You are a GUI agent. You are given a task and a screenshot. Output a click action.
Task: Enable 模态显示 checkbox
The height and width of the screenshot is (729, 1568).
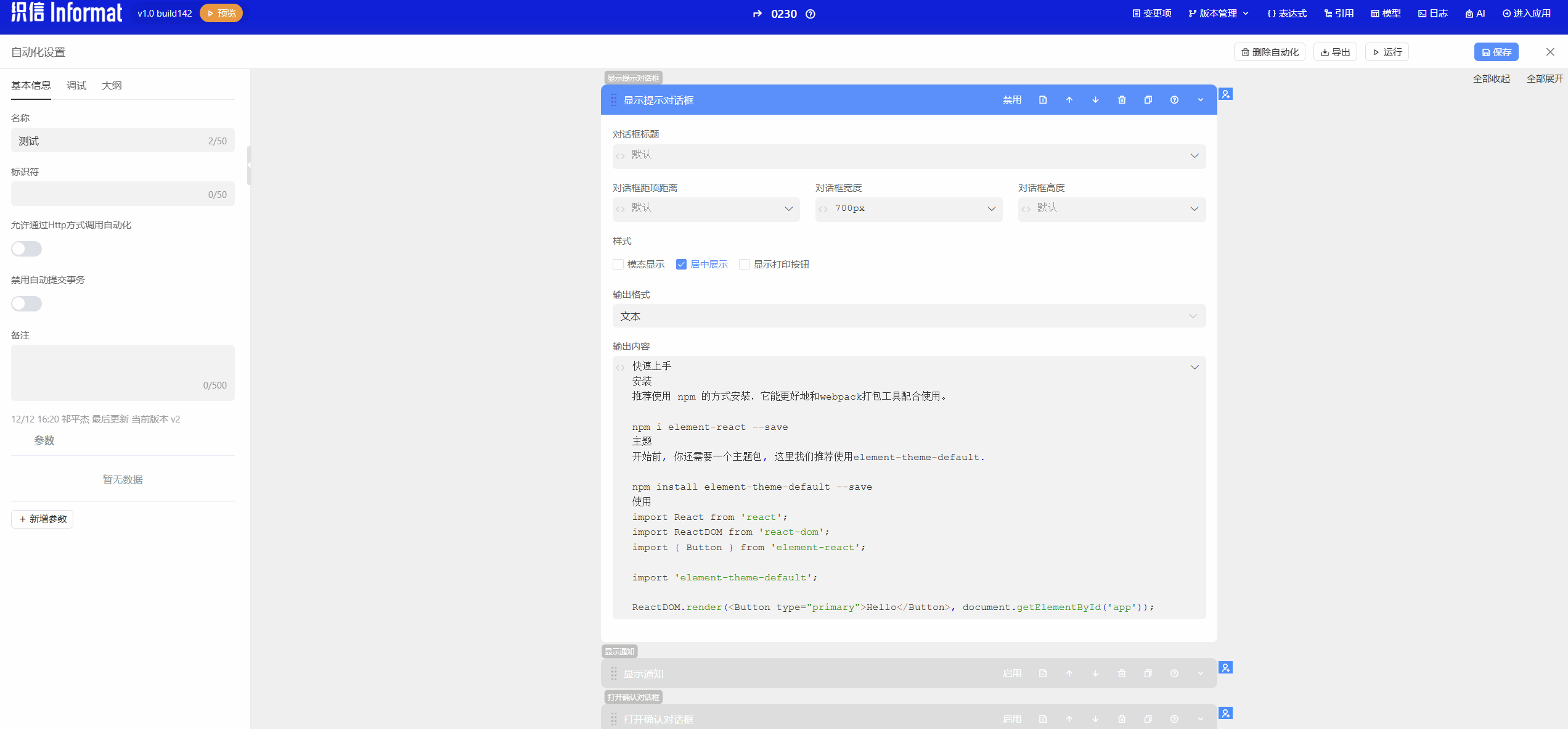point(618,265)
